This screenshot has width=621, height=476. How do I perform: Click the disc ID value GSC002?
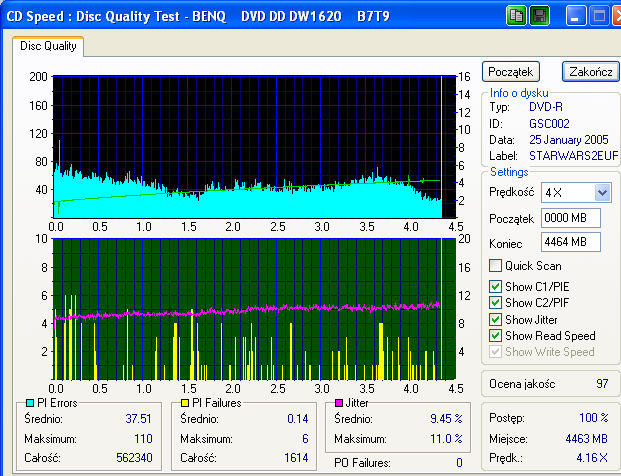pyautogui.click(x=549, y=124)
